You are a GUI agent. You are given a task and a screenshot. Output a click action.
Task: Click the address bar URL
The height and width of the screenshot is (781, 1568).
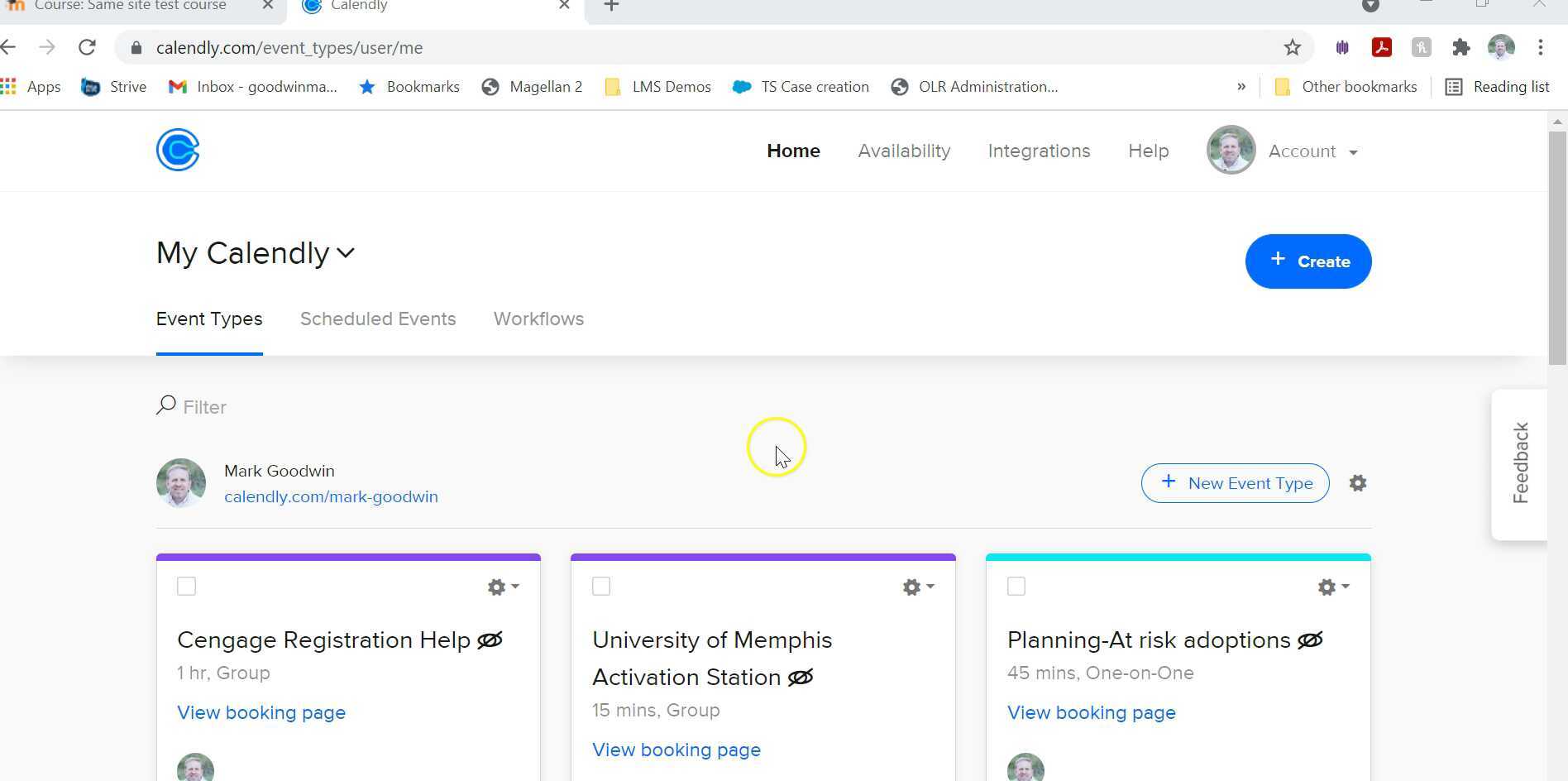289,48
